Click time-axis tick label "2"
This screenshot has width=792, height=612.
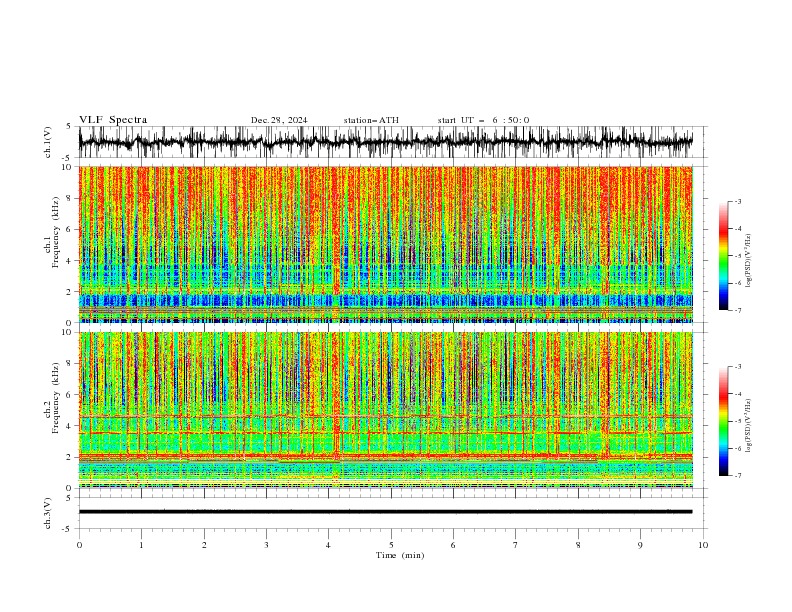tap(204, 545)
